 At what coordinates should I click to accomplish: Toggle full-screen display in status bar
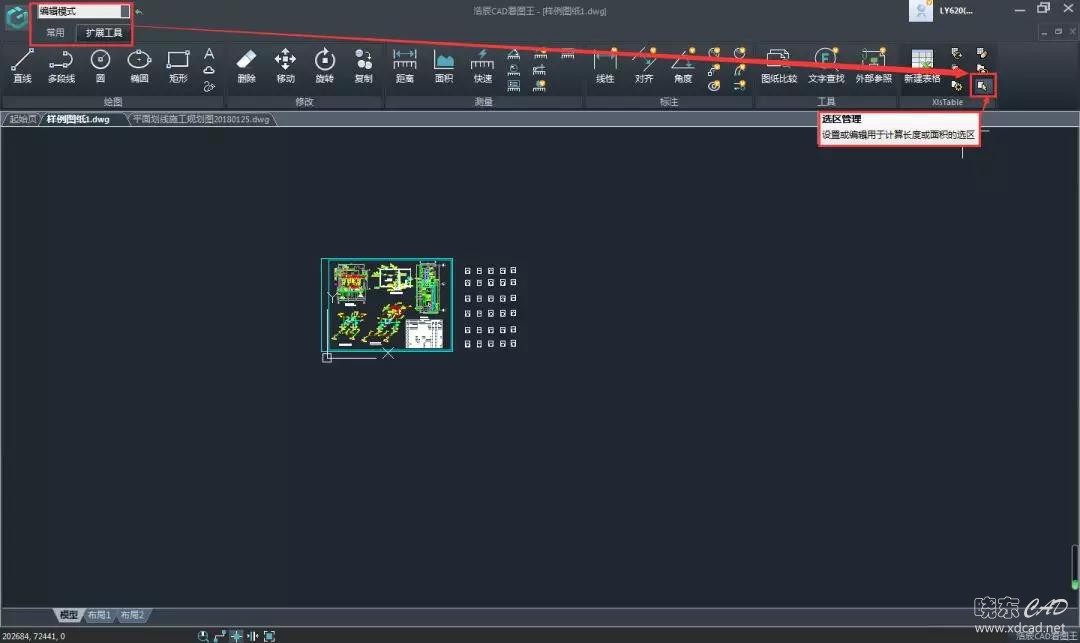tap(269, 636)
